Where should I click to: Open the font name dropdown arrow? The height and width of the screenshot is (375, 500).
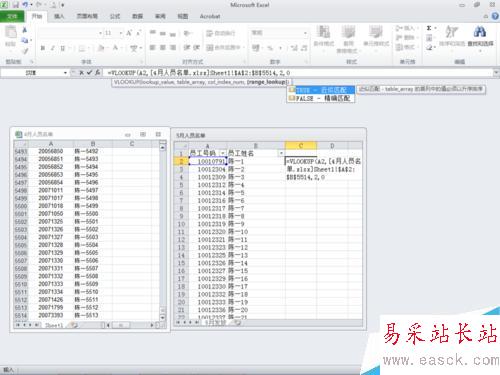pyautogui.click(x=100, y=33)
